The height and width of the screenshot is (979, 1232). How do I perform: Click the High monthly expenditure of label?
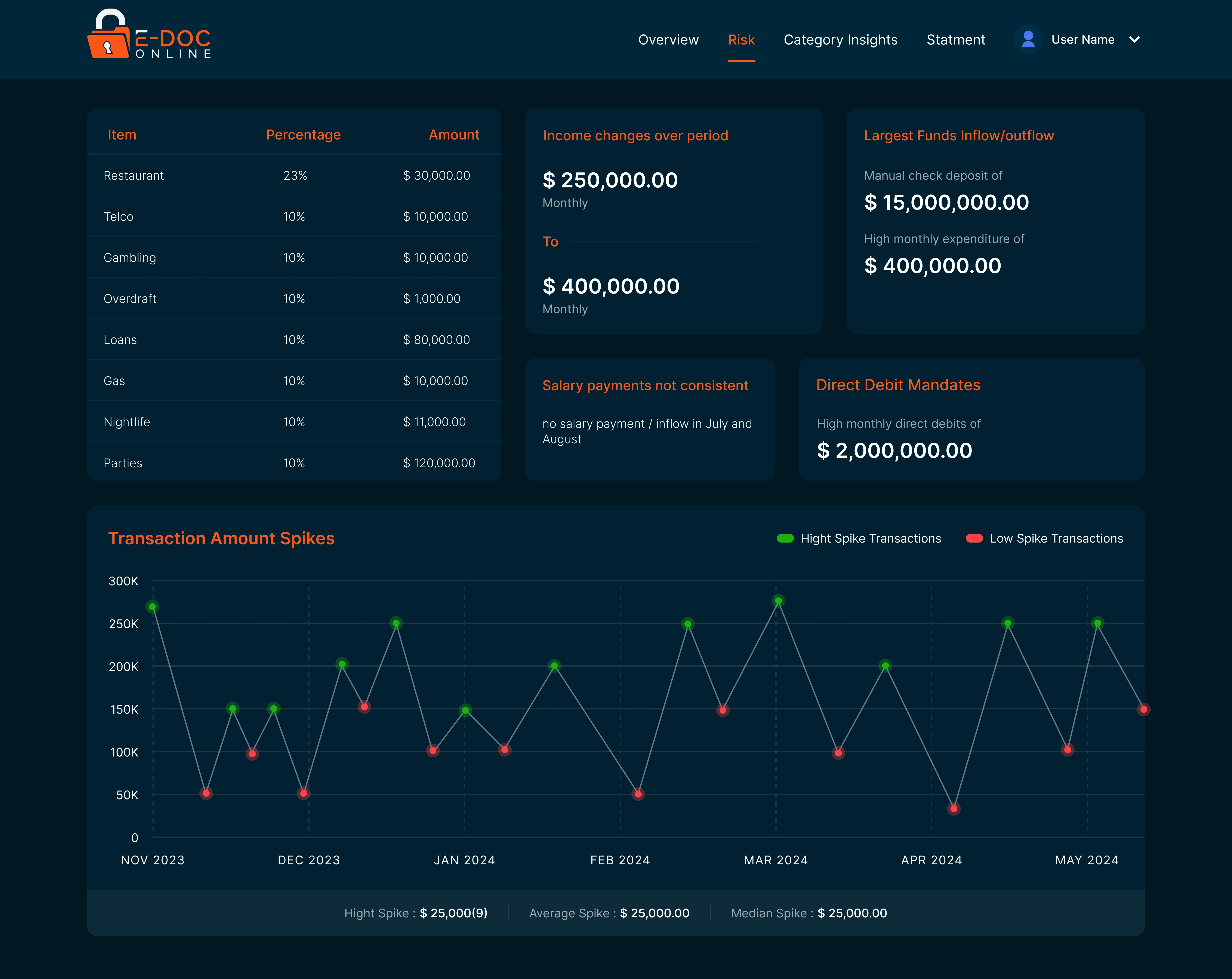coord(944,239)
